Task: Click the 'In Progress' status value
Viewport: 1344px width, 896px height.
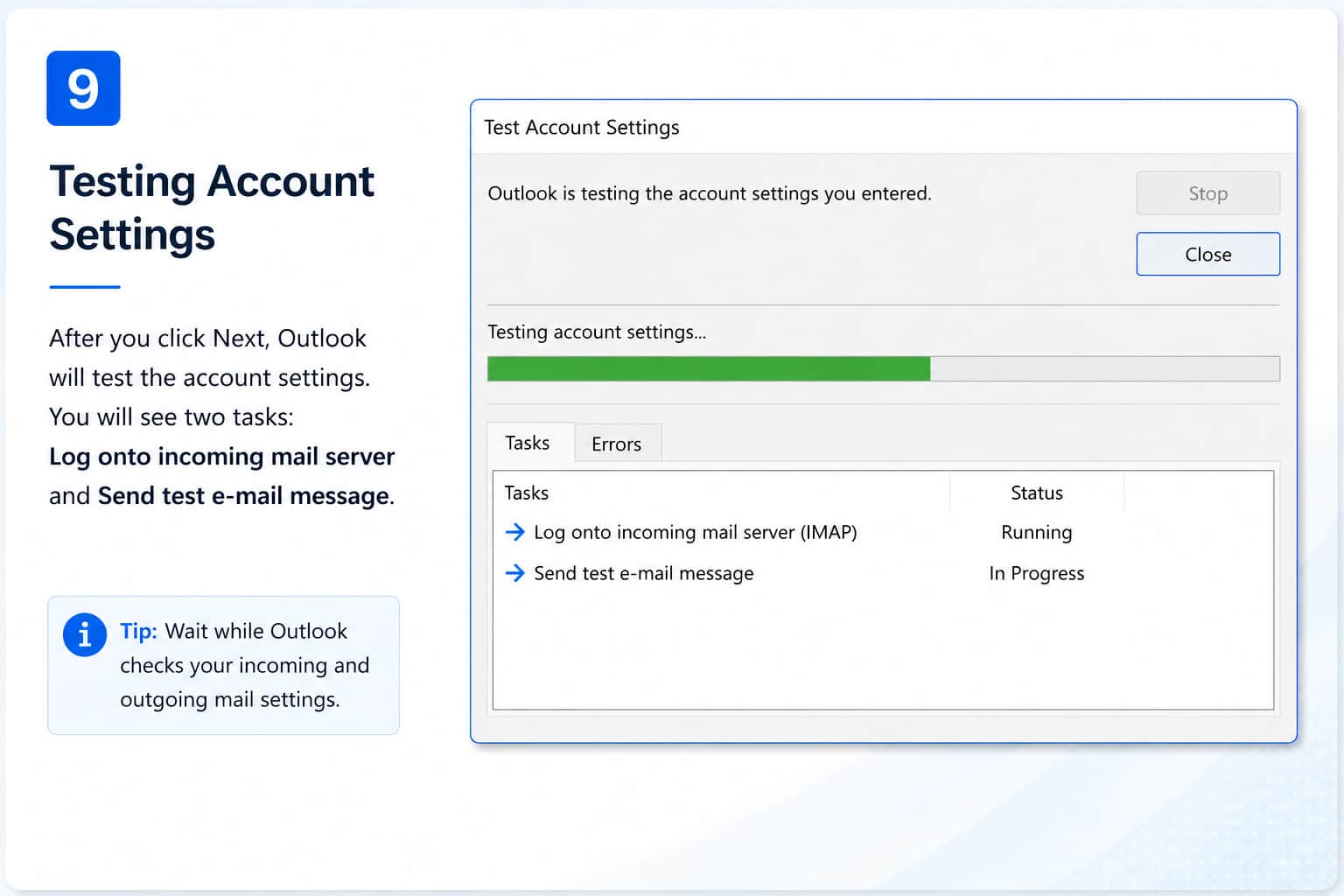Action: (x=1037, y=573)
